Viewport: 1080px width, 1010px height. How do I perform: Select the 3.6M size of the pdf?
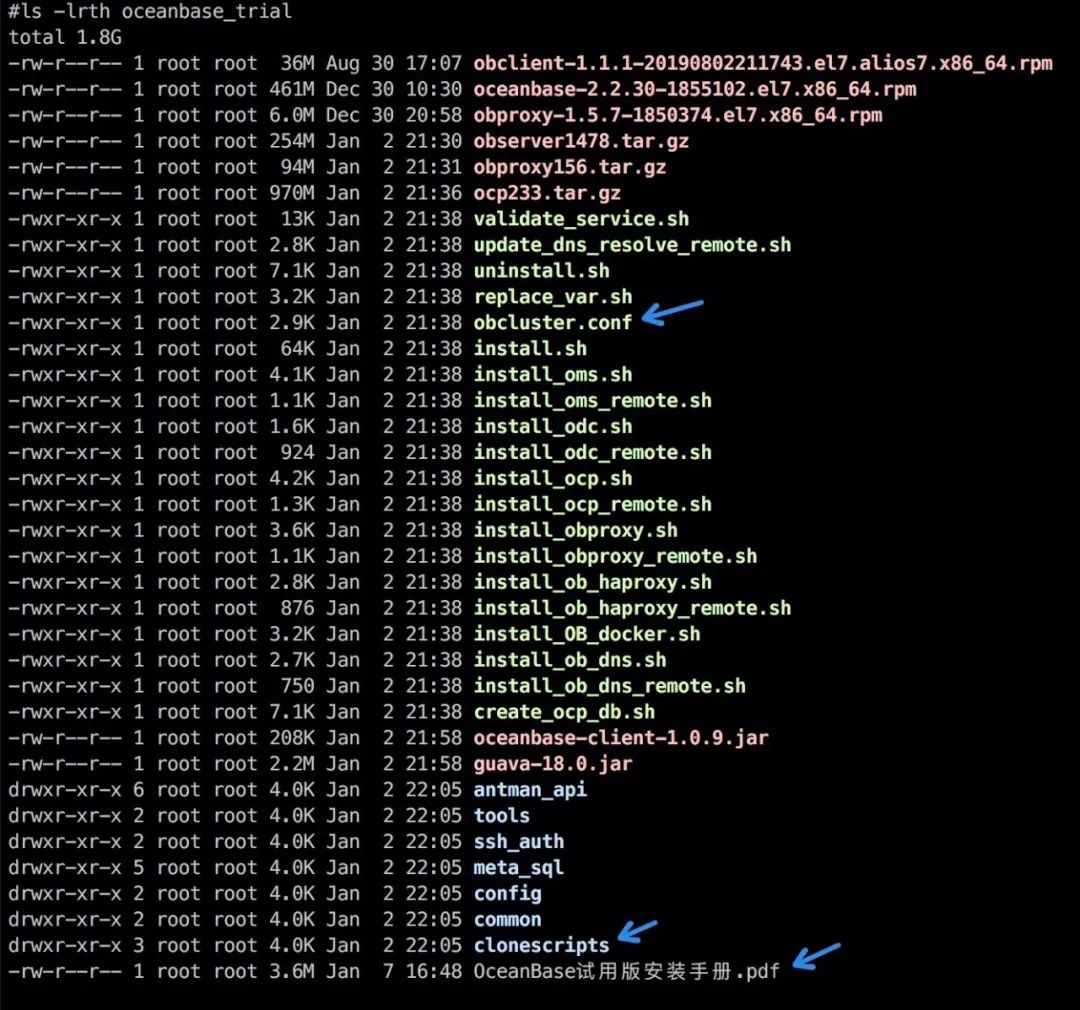291,971
